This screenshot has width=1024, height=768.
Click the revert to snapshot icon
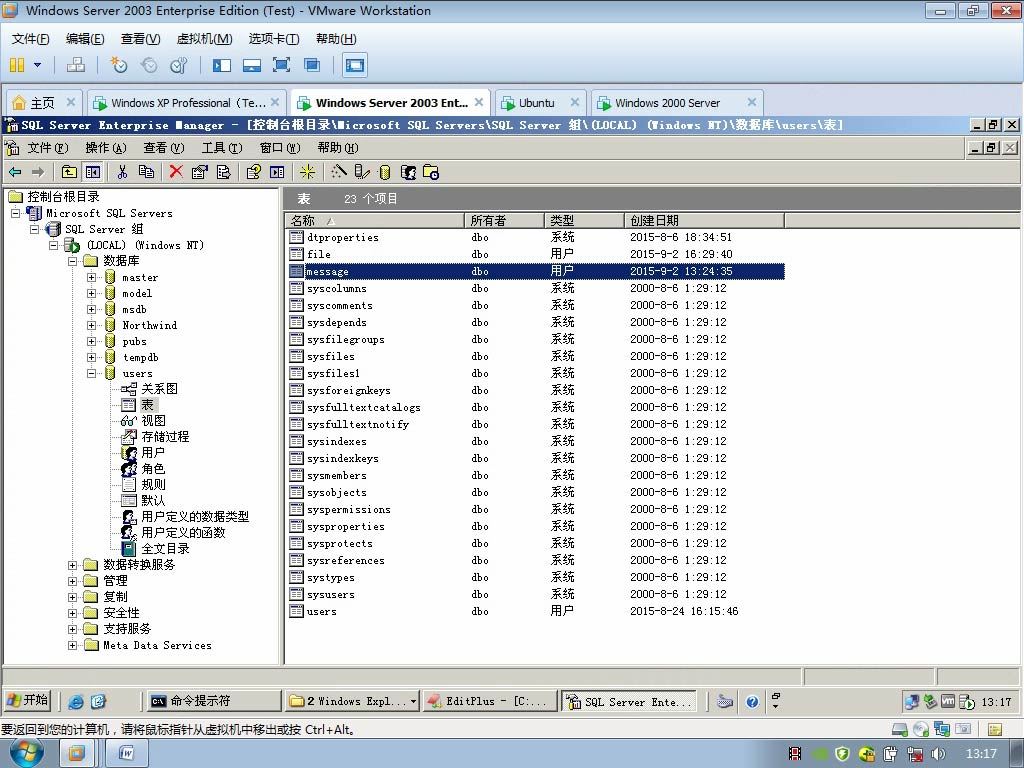pos(149,65)
